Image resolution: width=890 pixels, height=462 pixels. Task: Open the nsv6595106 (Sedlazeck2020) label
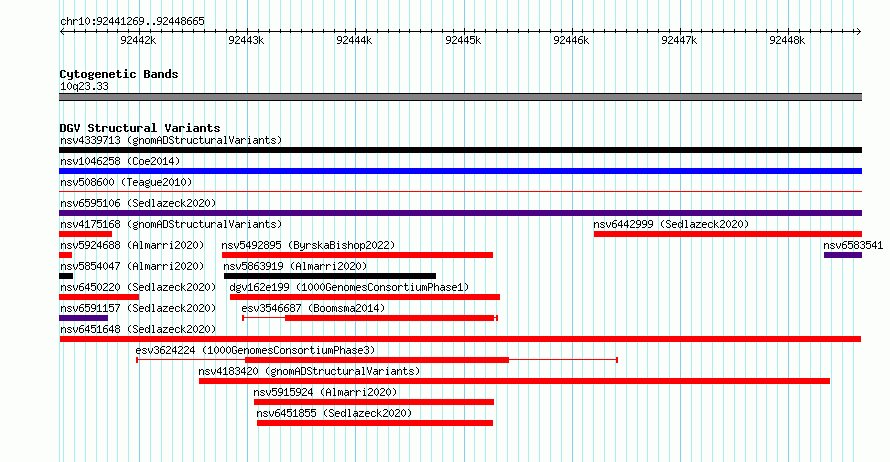(138, 203)
